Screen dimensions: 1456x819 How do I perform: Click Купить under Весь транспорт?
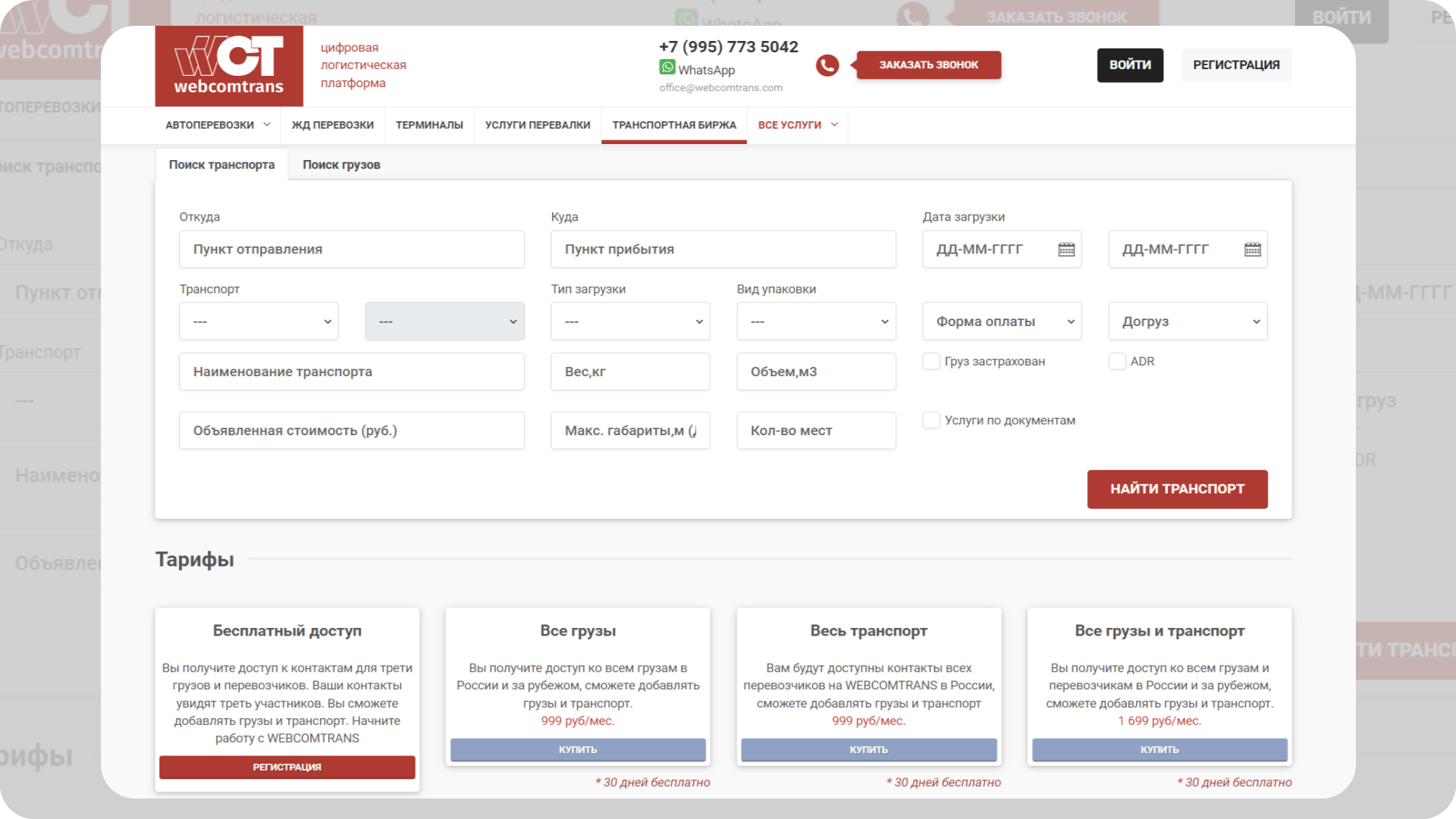[868, 750]
